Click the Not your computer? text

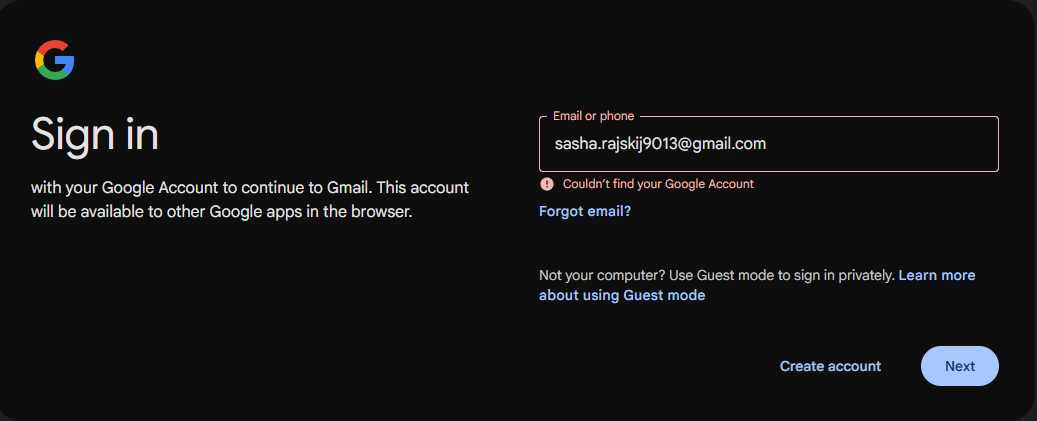tap(587, 275)
